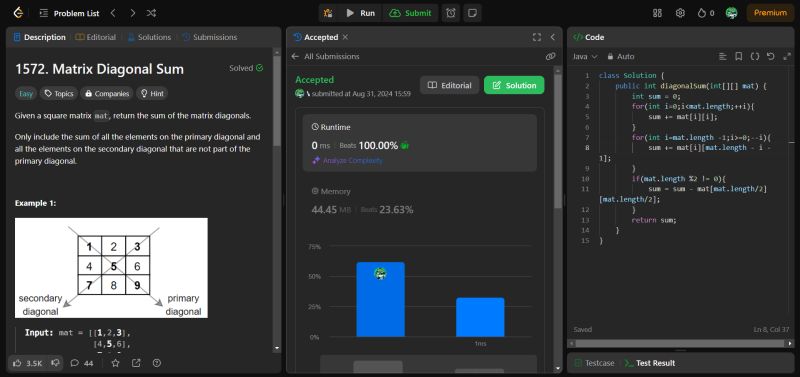Like the problem with thumbs up
800x377 pixels.
(28, 363)
